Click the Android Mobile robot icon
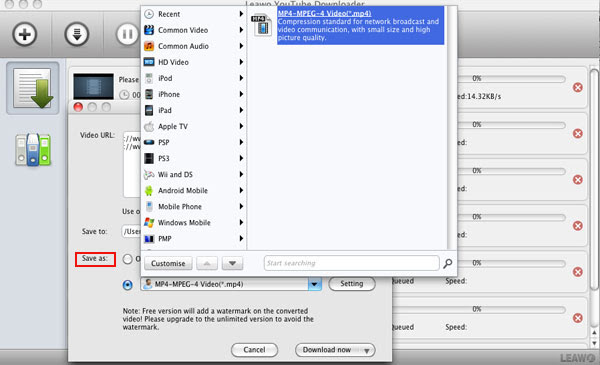The height and width of the screenshot is (365, 600). pyautogui.click(x=149, y=191)
